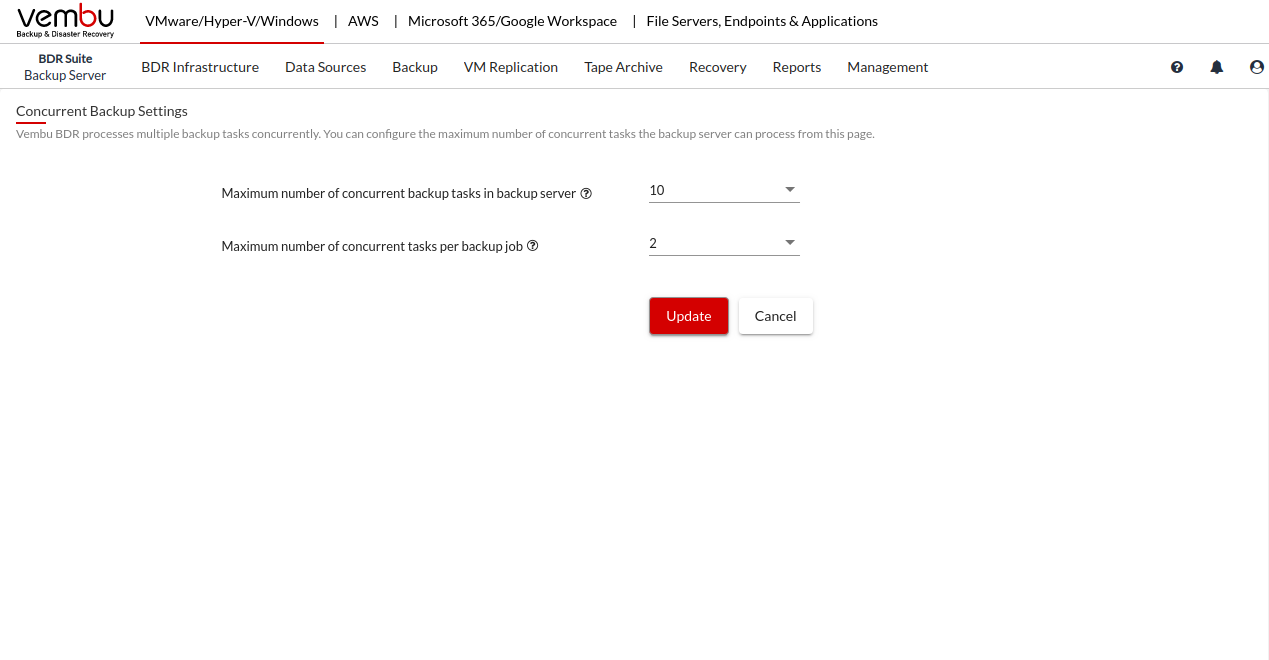Open the Recovery menu
Viewport: 1269px width, 660px height.
point(717,67)
